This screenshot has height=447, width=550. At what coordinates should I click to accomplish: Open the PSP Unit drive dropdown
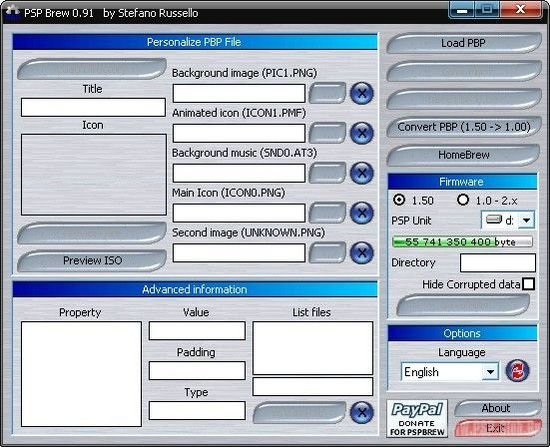(526, 220)
